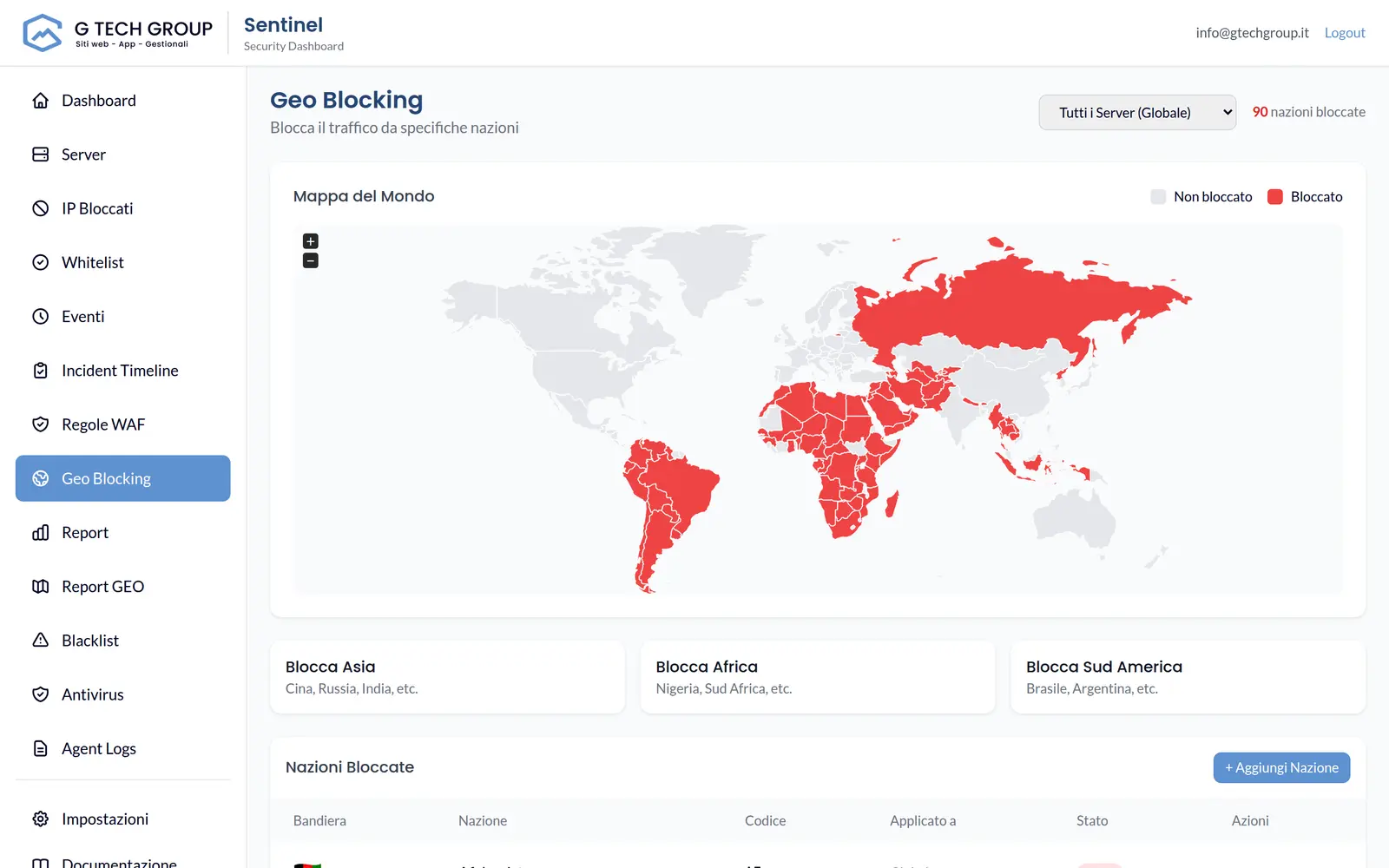Select the Report GEO menu entry
This screenshot has height=868, width=1389.
click(x=123, y=587)
